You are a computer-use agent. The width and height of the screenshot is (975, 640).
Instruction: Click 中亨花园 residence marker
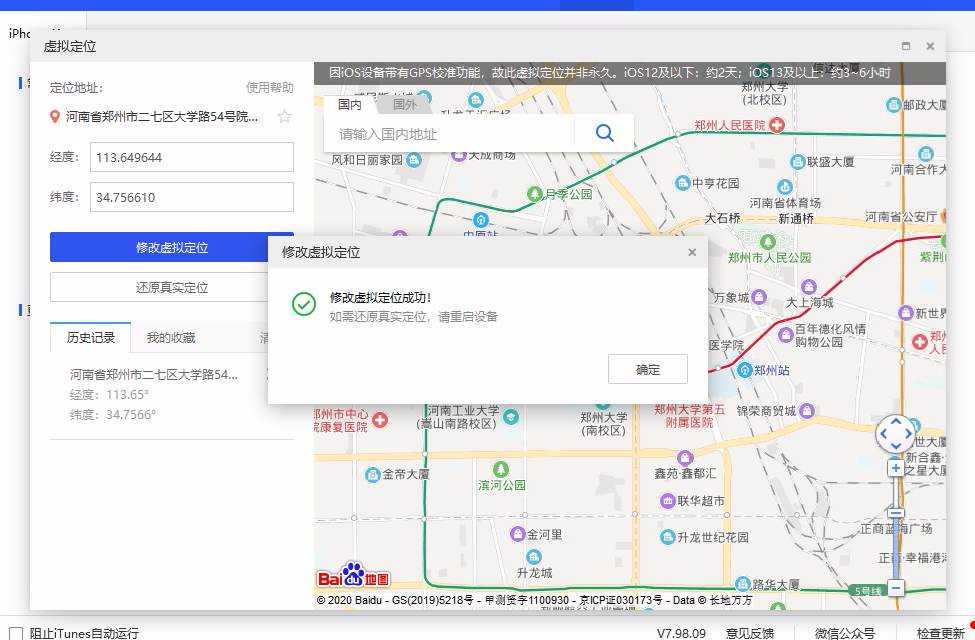(x=683, y=183)
